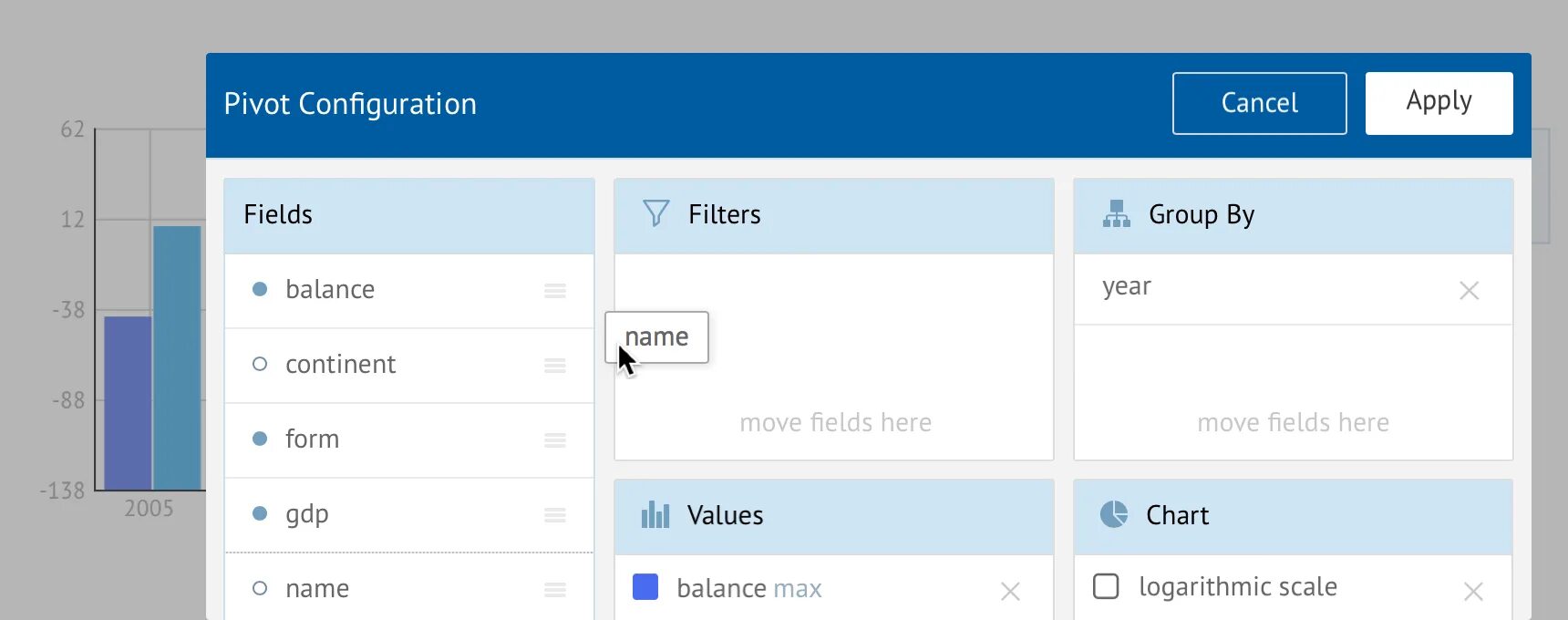The image size is (1568, 620).
Task: Click the max operation on balance value
Action: (x=797, y=589)
